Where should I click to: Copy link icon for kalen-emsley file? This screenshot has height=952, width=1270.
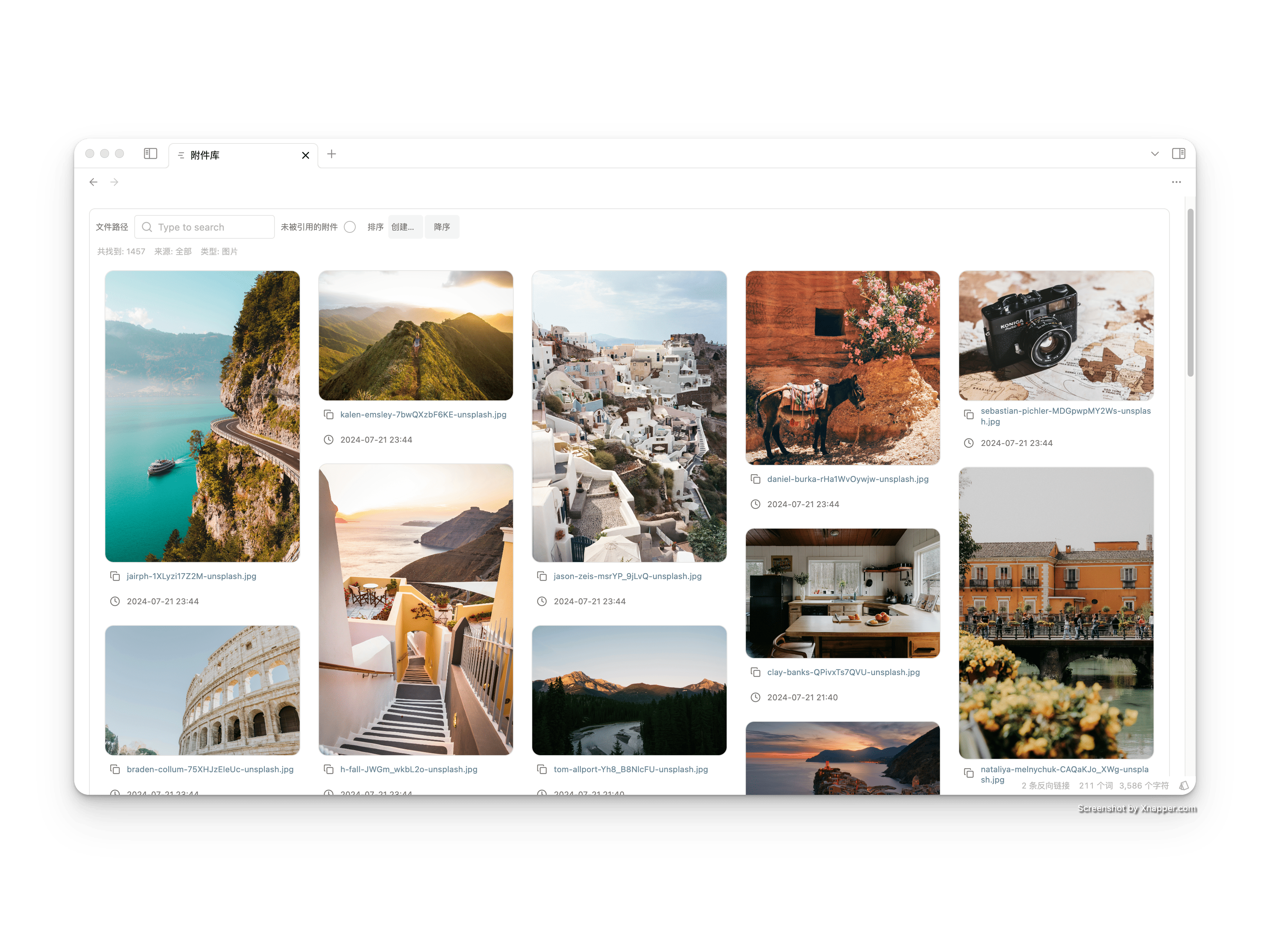click(x=328, y=414)
